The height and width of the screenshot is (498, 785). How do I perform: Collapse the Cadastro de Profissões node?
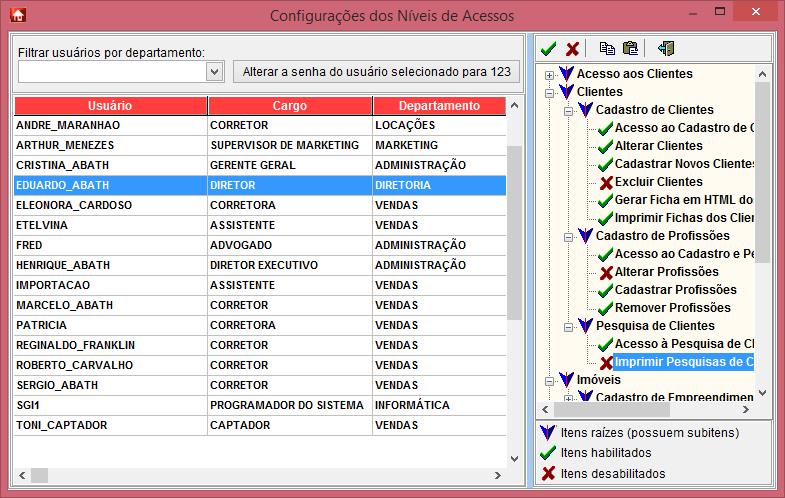pyautogui.click(x=567, y=237)
